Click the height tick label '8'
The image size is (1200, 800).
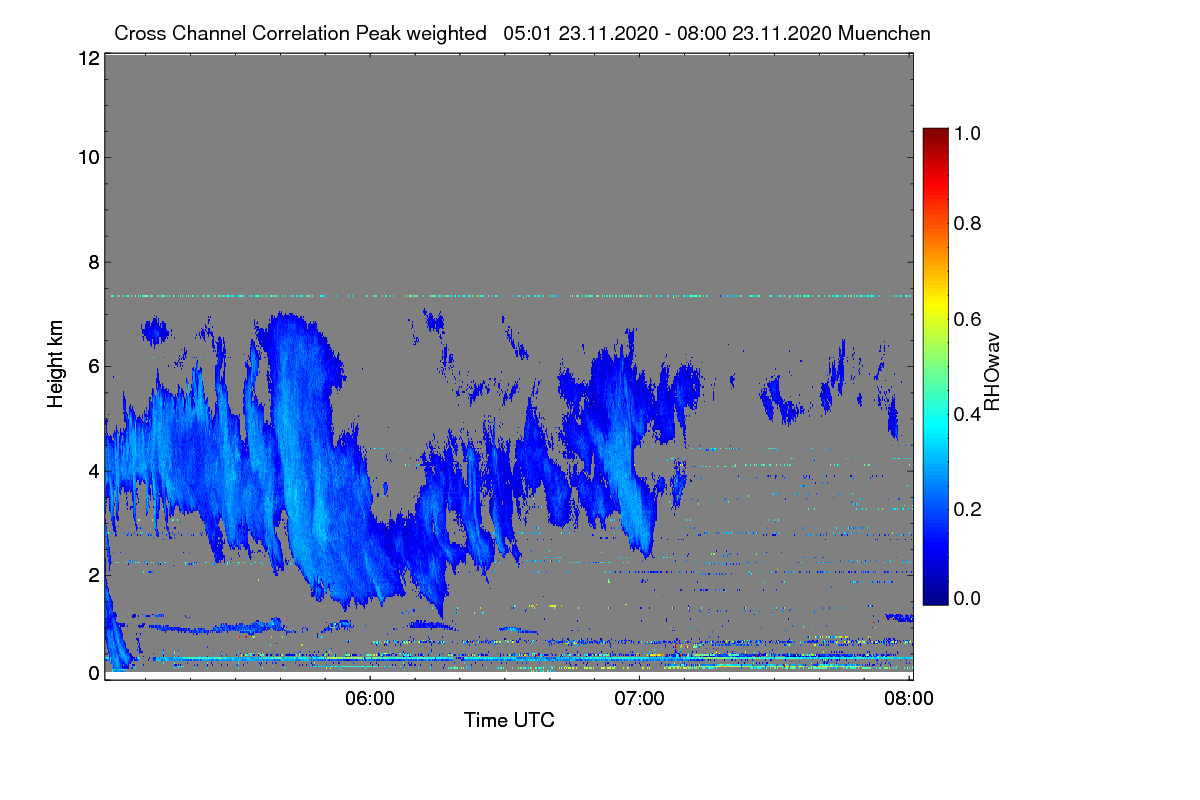[x=93, y=262]
